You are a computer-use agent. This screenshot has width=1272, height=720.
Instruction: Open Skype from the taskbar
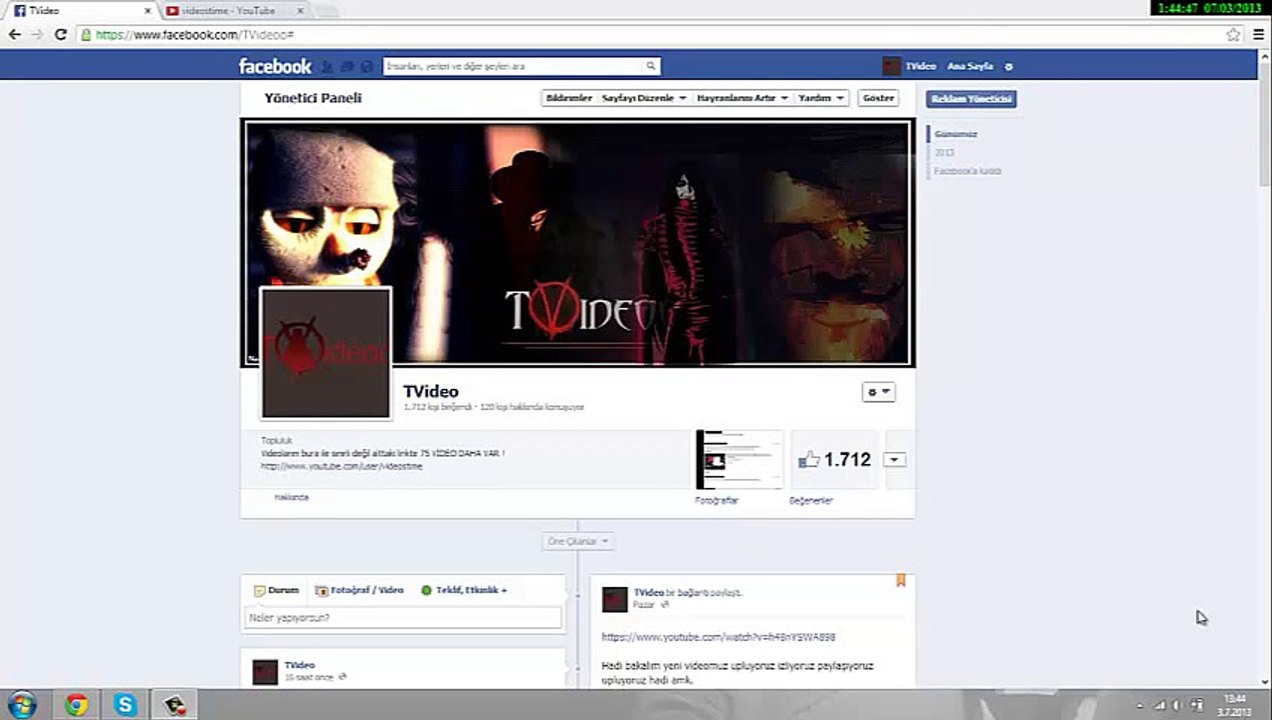pyautogui.click(x=125, y=705)
